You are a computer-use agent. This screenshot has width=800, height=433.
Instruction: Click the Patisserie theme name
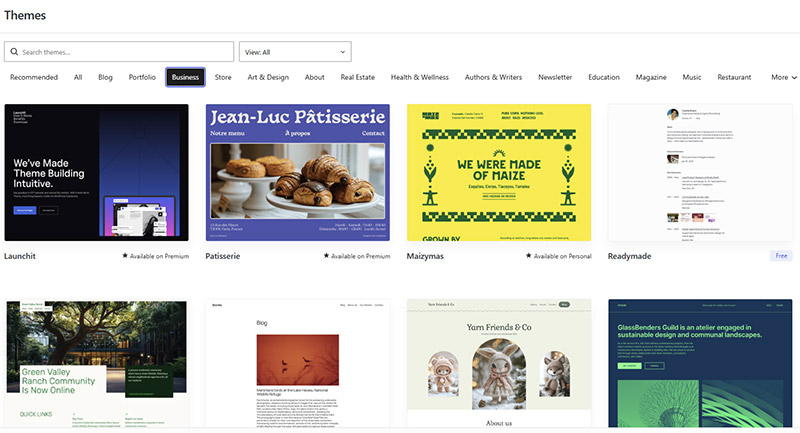point(222,256)
